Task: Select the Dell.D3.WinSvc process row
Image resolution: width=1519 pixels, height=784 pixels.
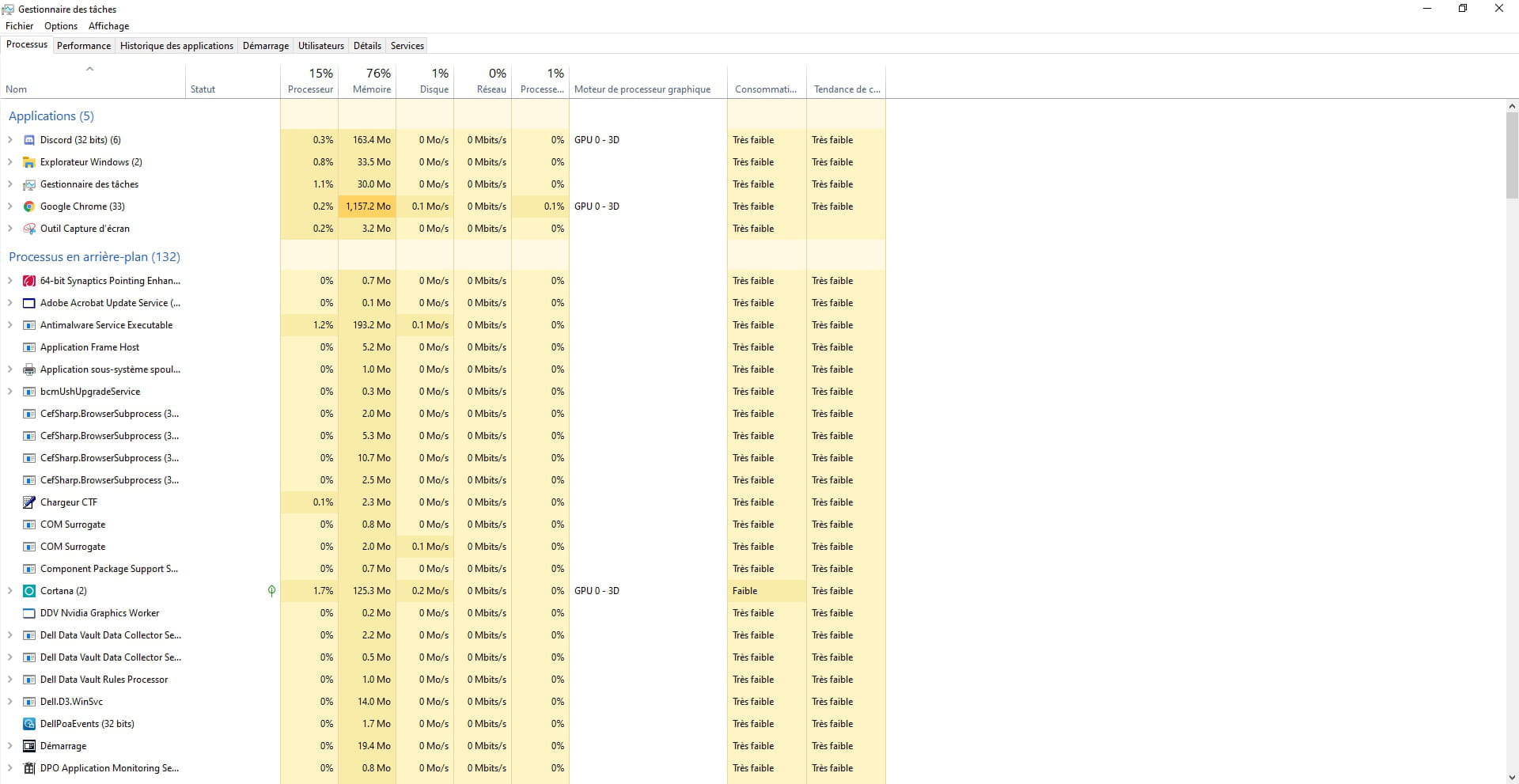Action: (x=71, y=702)
